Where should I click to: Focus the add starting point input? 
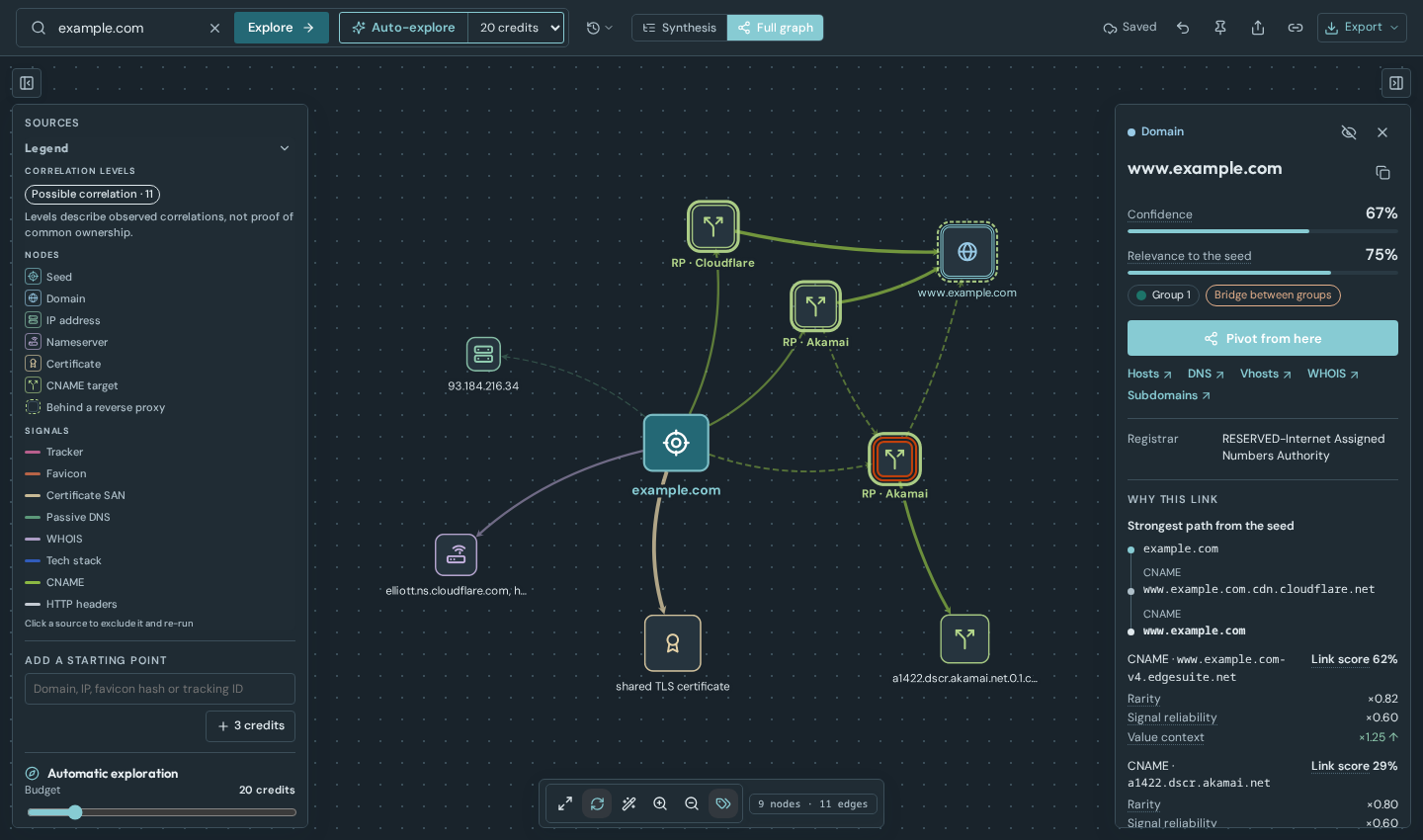(x=160, y=689)
